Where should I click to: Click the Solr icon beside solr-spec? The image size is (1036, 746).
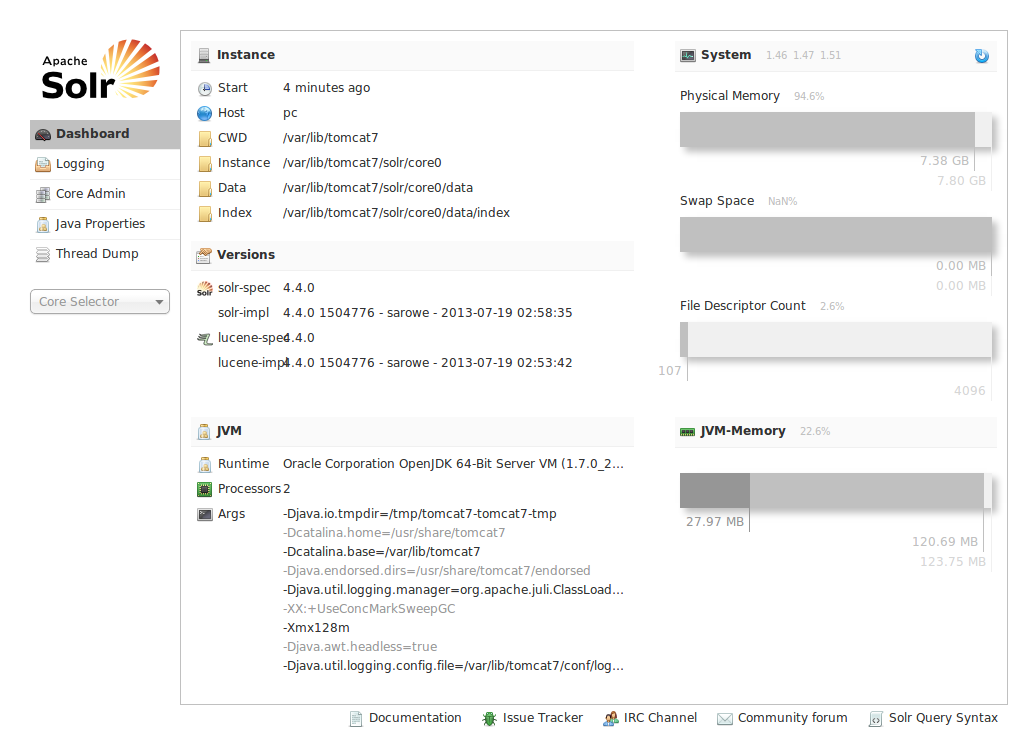(205, 289)
